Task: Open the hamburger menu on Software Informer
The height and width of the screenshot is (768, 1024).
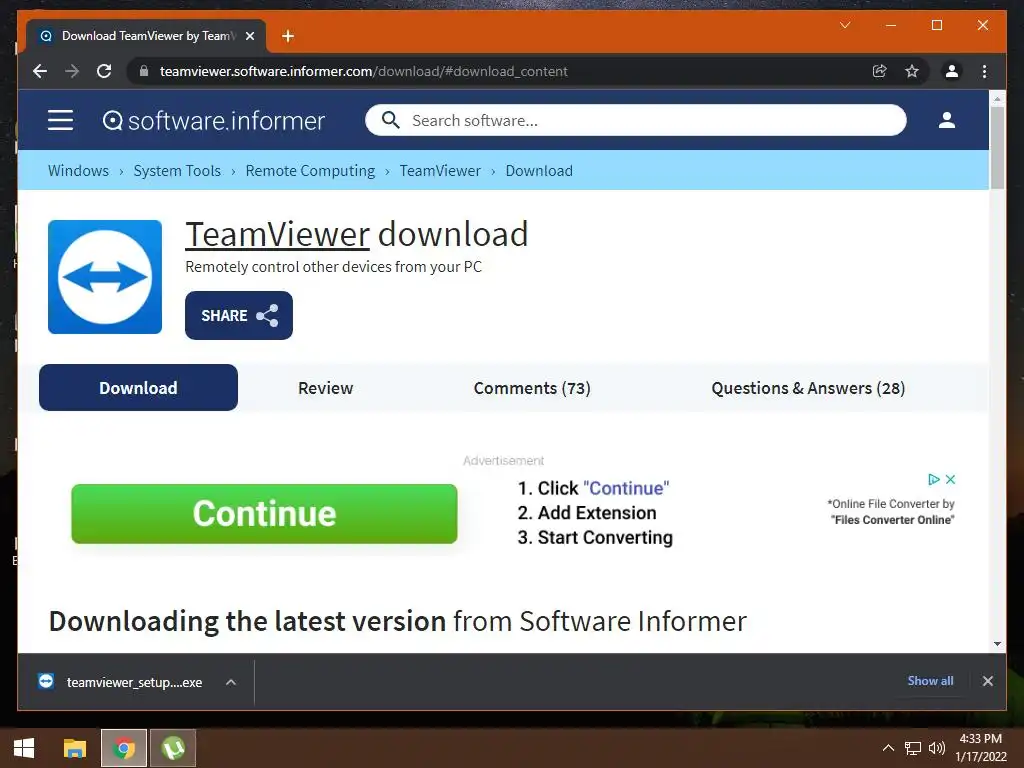Action: 60,120
